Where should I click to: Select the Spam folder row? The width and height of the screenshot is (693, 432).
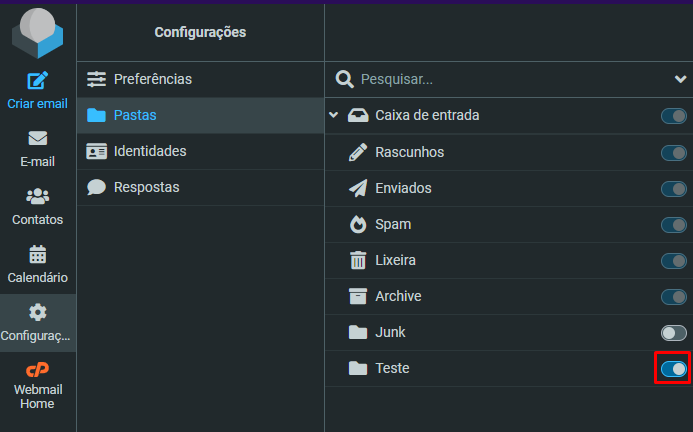509,224
